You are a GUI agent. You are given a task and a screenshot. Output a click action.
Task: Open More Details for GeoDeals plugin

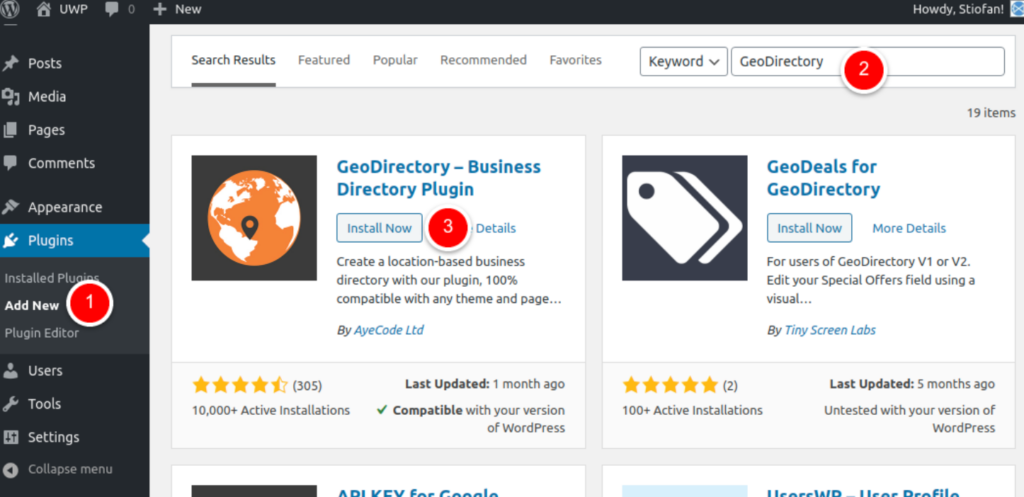(x=909, y=229)
